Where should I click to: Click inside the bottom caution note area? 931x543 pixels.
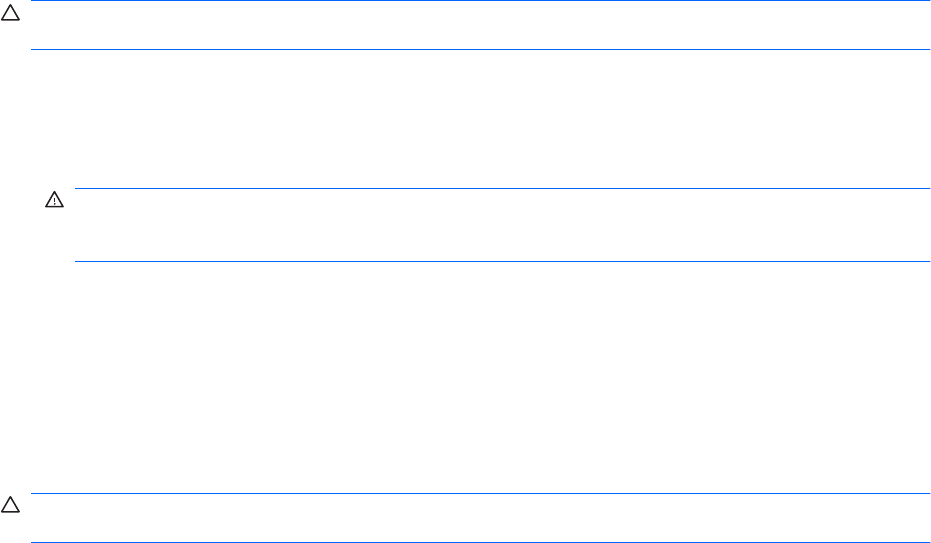click(x=480, y=517)
